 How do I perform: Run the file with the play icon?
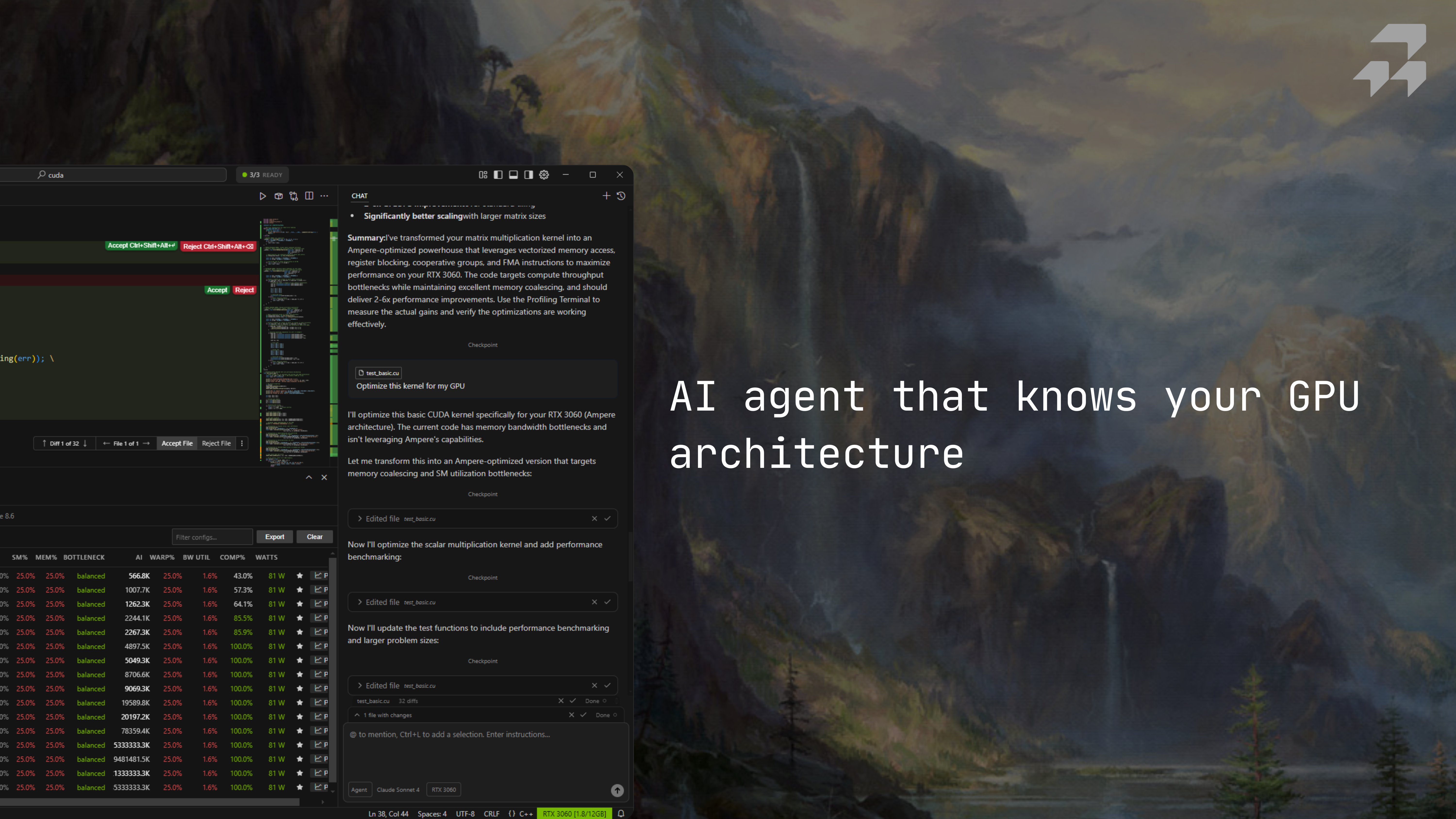tap(262, 196)
